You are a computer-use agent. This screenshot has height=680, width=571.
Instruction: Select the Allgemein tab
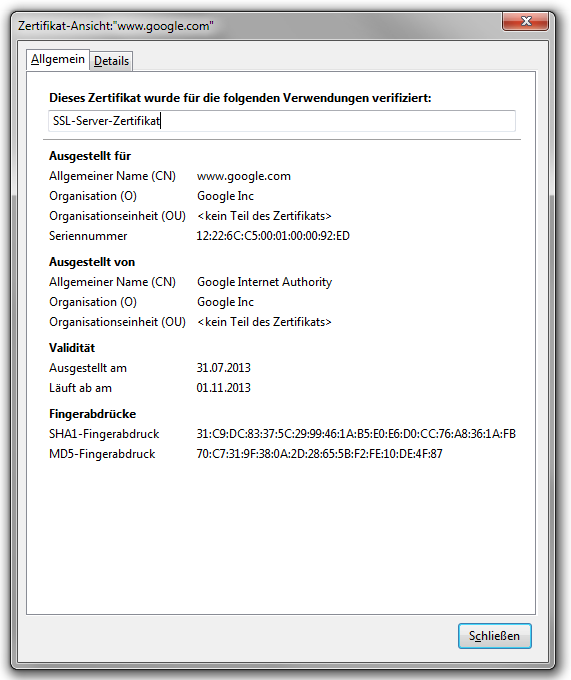(58, 59)
